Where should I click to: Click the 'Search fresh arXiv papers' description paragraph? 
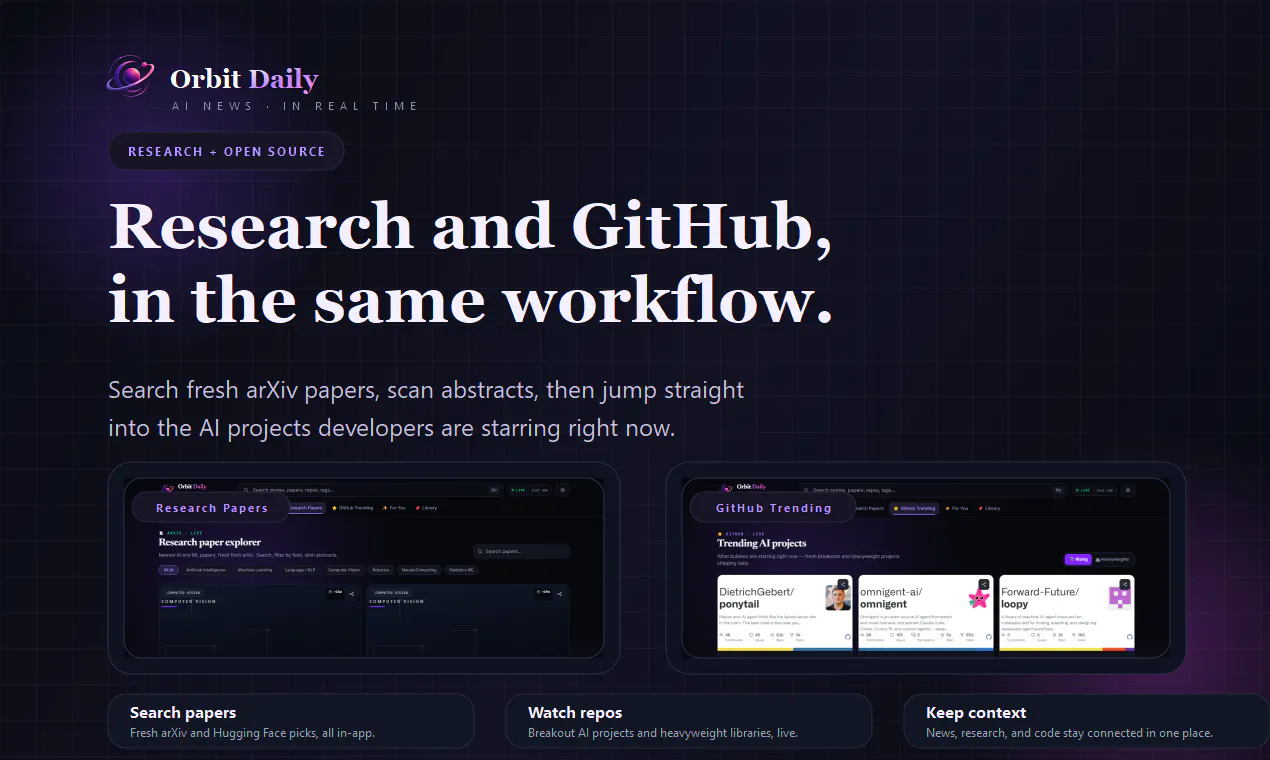pos(426,409)
